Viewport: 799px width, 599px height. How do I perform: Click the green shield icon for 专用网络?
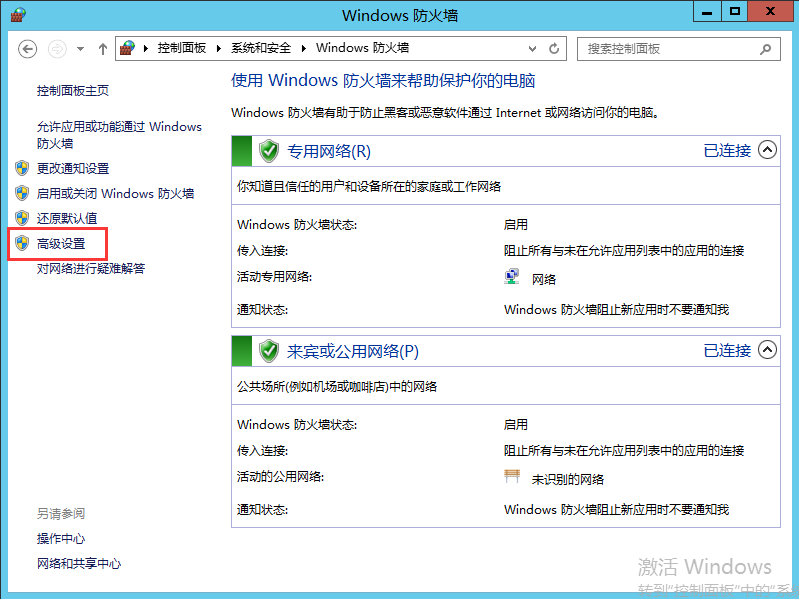coord(269,151)
